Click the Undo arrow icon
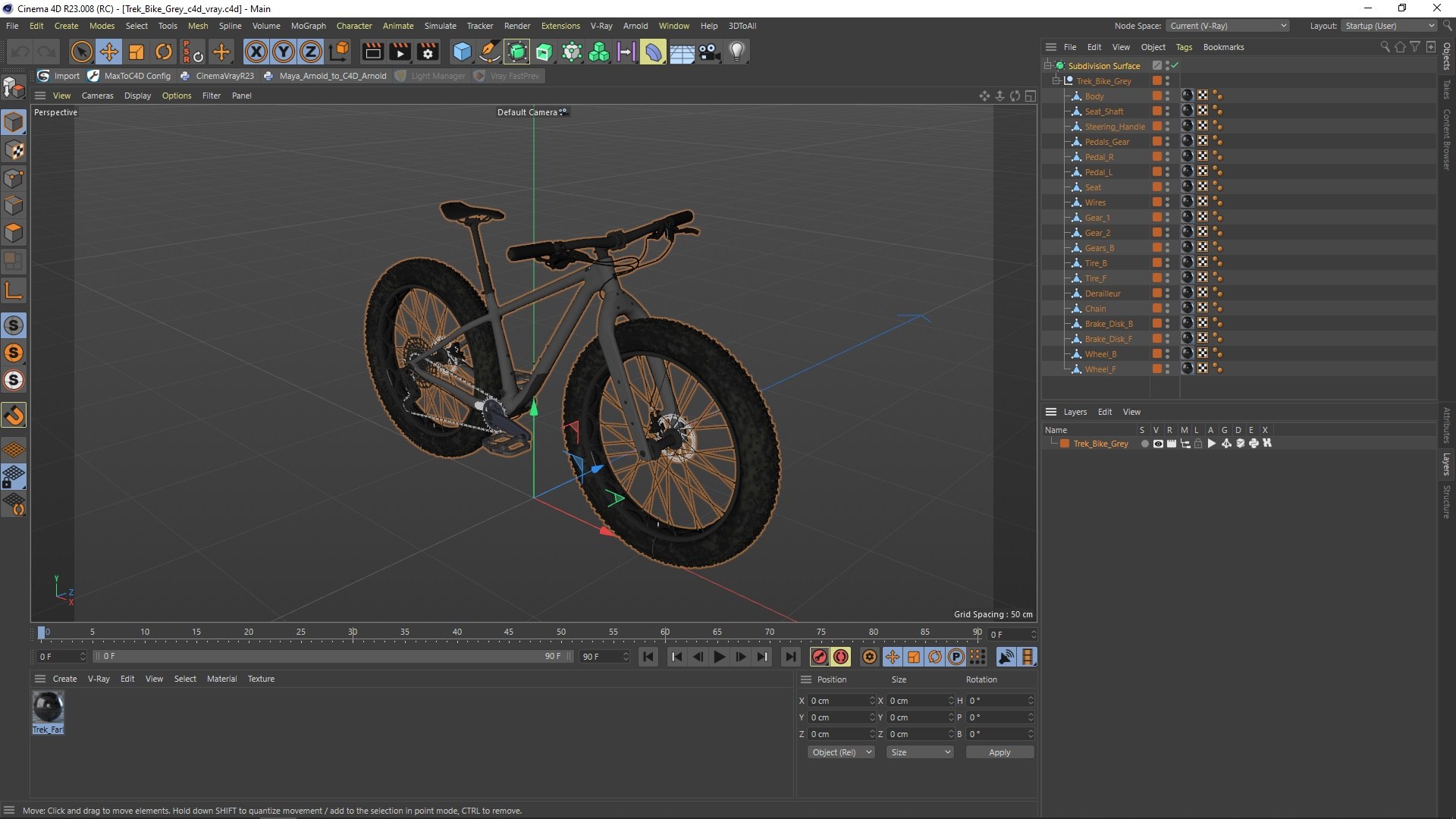This screenshot has width=1456, height=819. pos(20,52)
